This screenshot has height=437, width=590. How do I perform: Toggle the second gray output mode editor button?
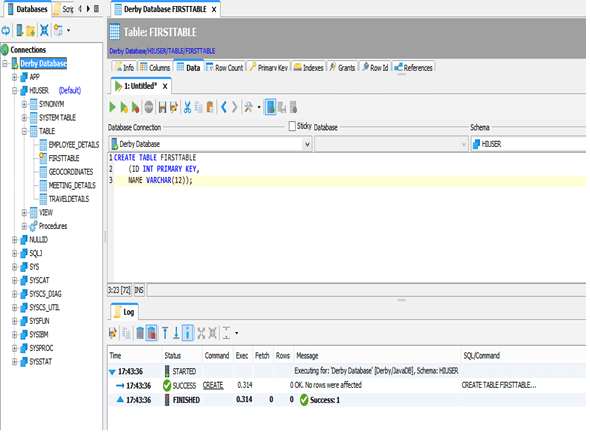282,108
